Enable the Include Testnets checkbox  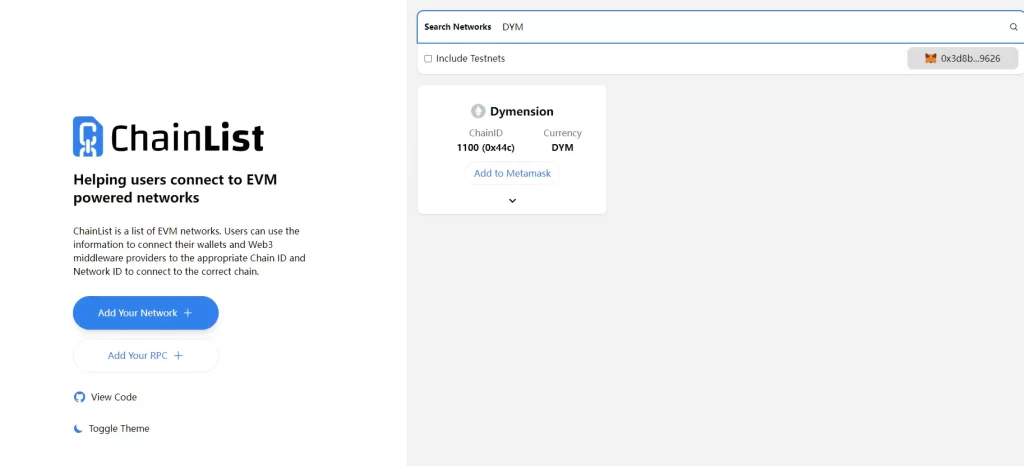tap(428, 58)
